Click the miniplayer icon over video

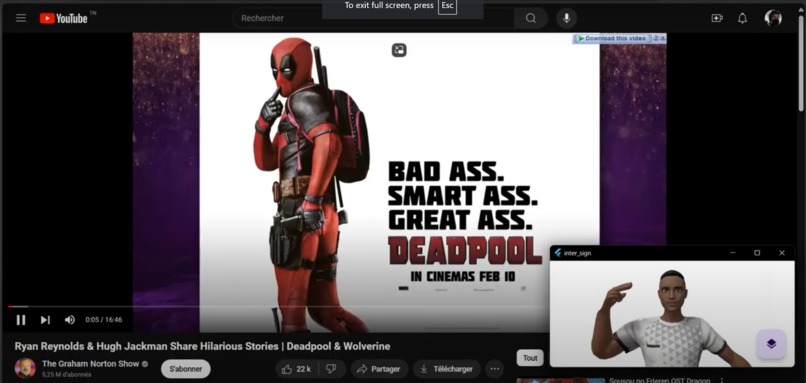[x=399, y=50]
